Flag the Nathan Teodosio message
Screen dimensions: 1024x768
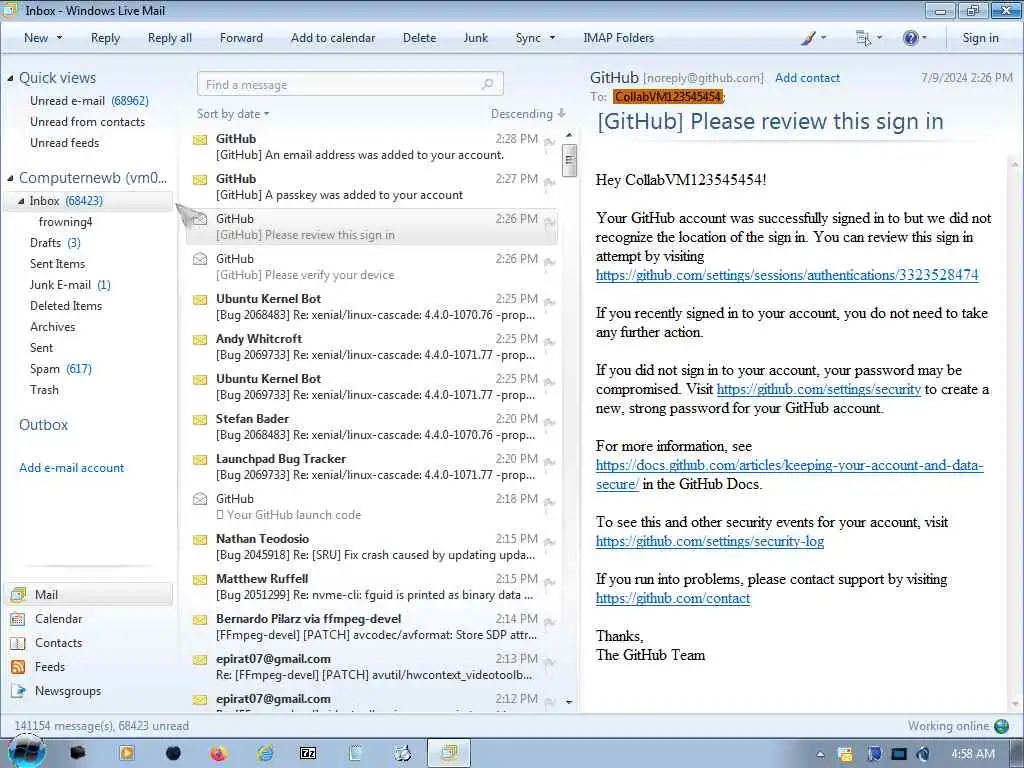(549, 542)
